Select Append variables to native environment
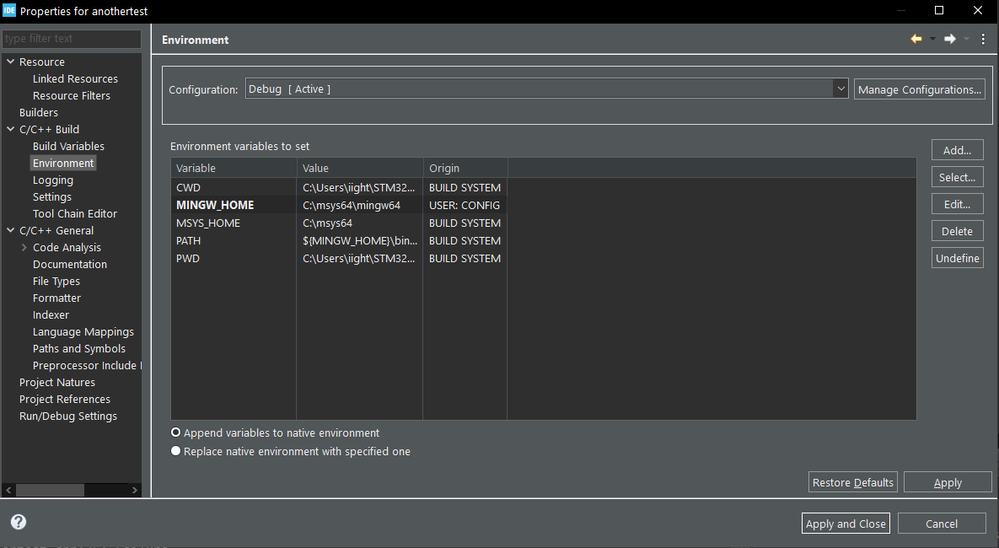Image resolution: width=999 pixels, height=548 pixels. (176, 433)
